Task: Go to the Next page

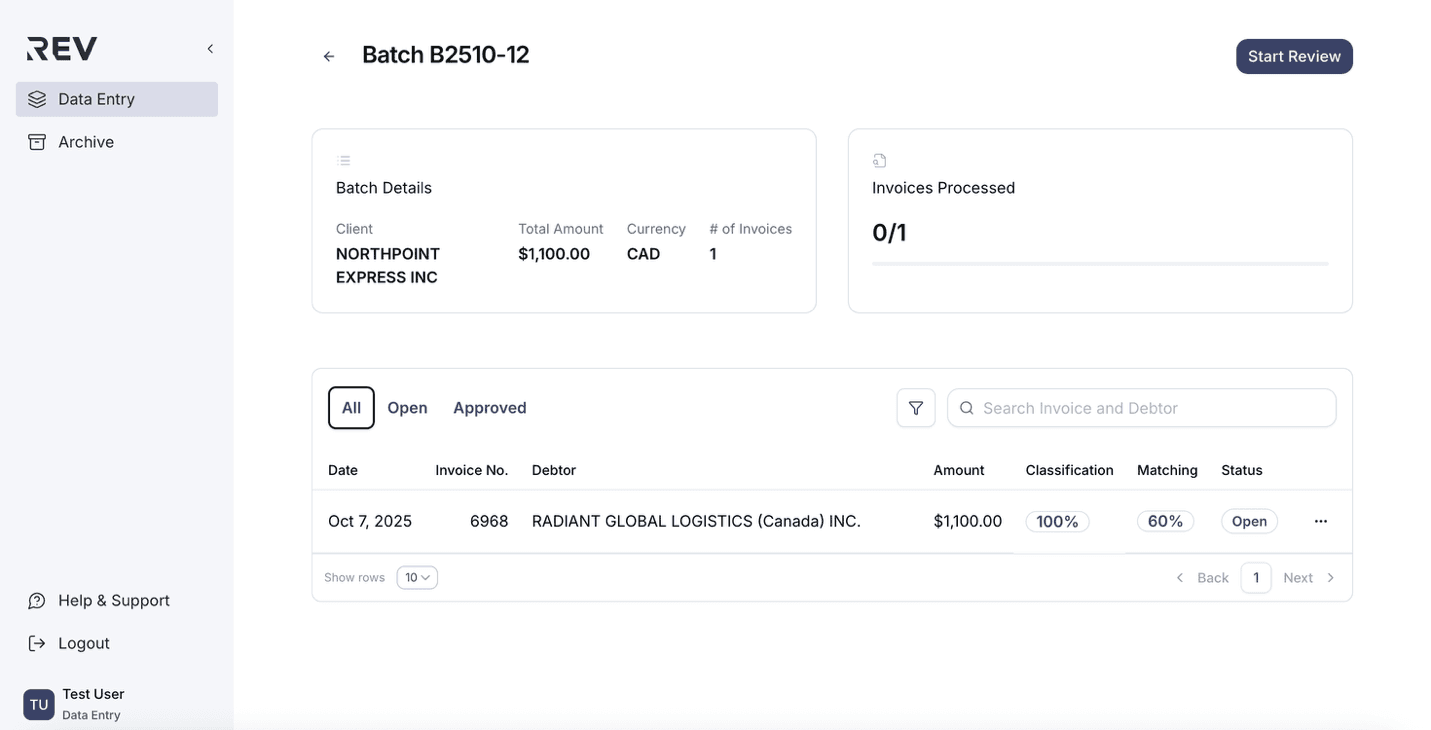Action: click(x=1308, y=578)
